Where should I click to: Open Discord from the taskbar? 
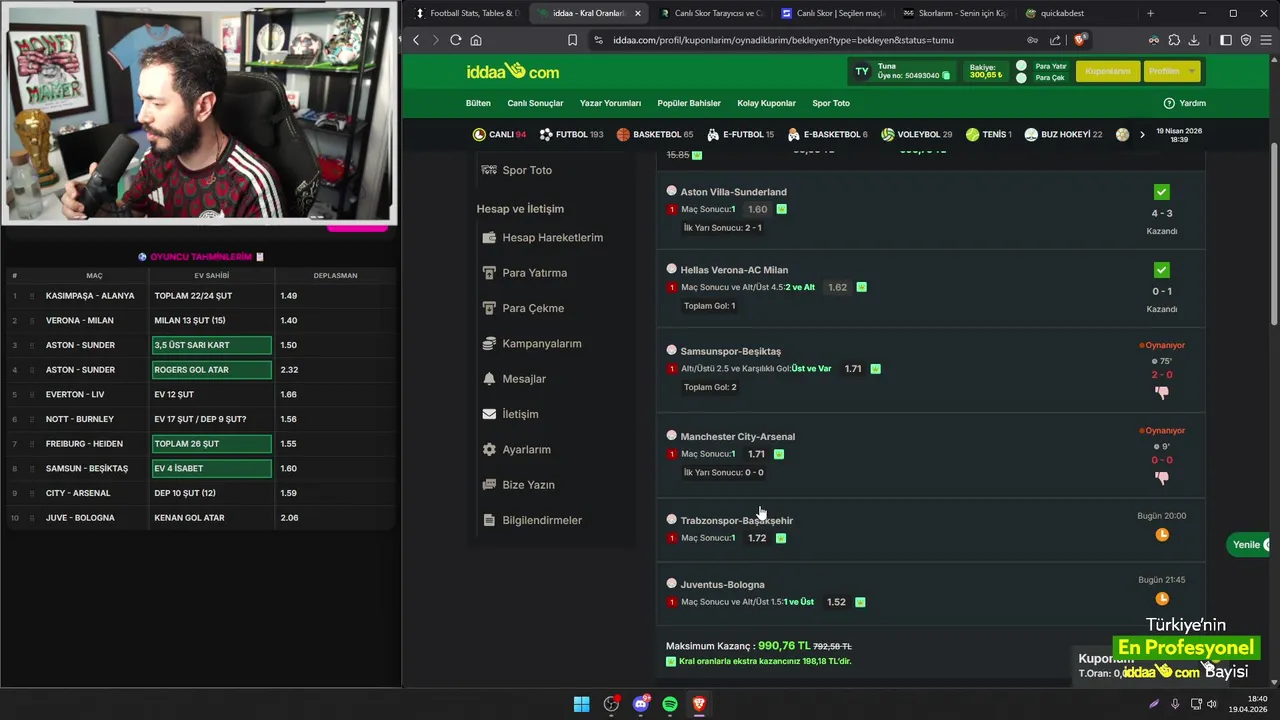click(x=641, y=704)
